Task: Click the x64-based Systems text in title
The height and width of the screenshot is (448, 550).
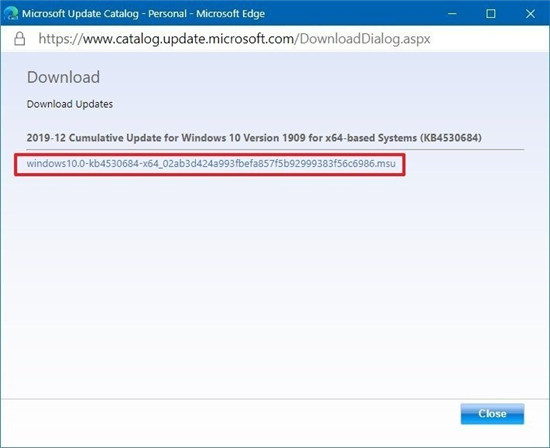Action: click(x=371, y=138)
